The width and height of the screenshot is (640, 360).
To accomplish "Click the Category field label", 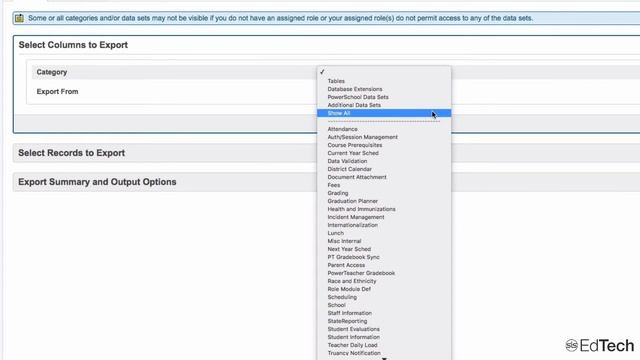I will point(51,72).
